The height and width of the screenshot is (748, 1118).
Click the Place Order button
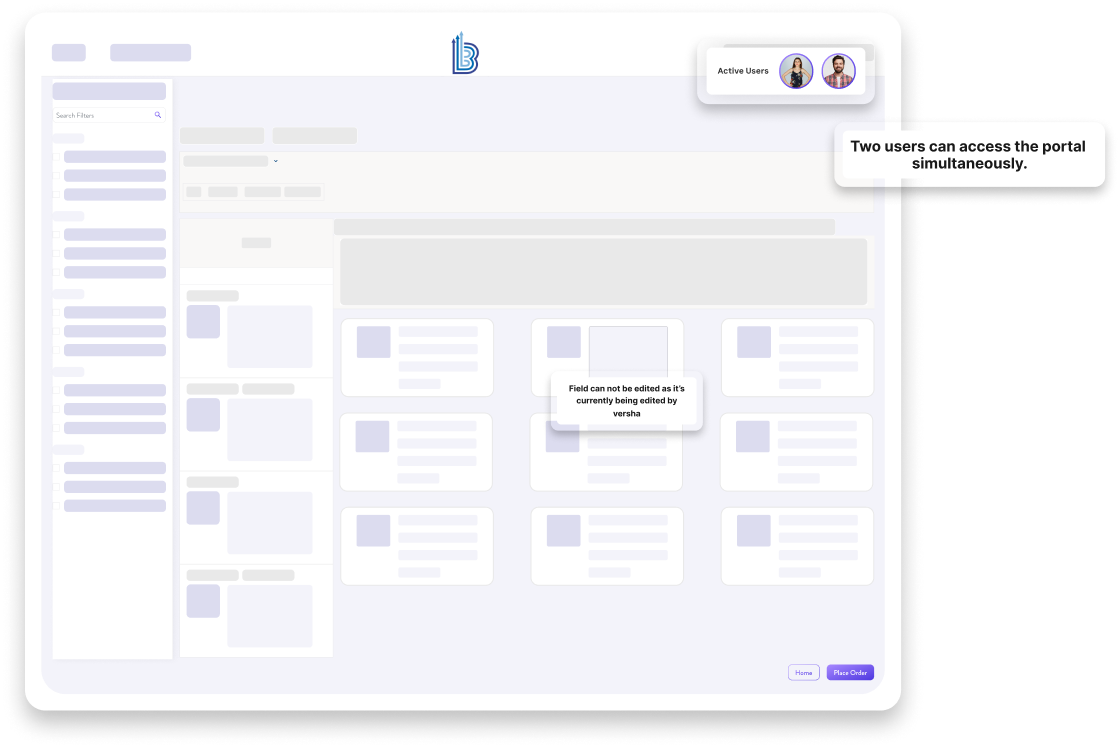click(x=849, y=672)
